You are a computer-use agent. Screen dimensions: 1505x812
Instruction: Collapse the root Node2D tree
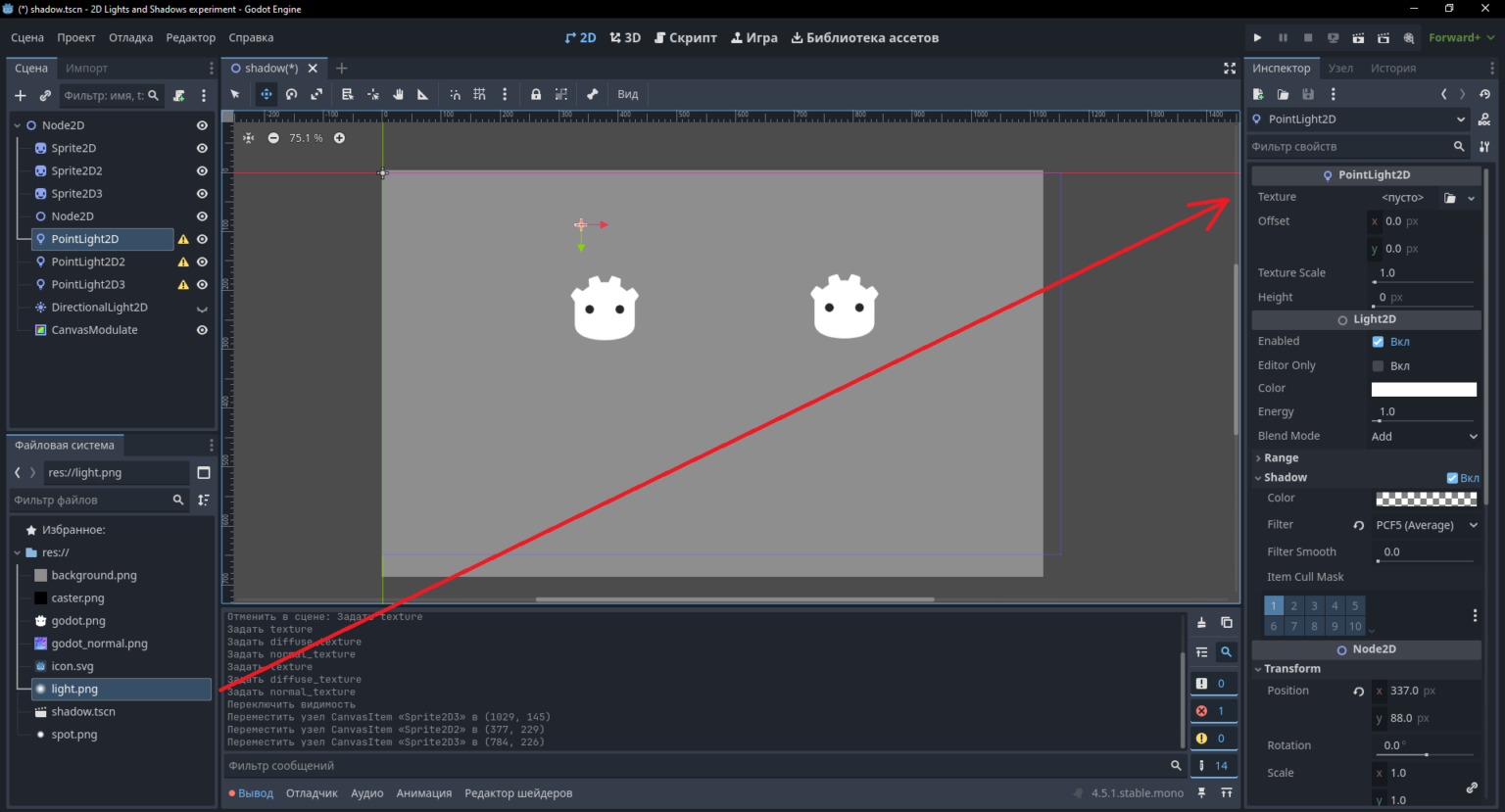(17, 125)
